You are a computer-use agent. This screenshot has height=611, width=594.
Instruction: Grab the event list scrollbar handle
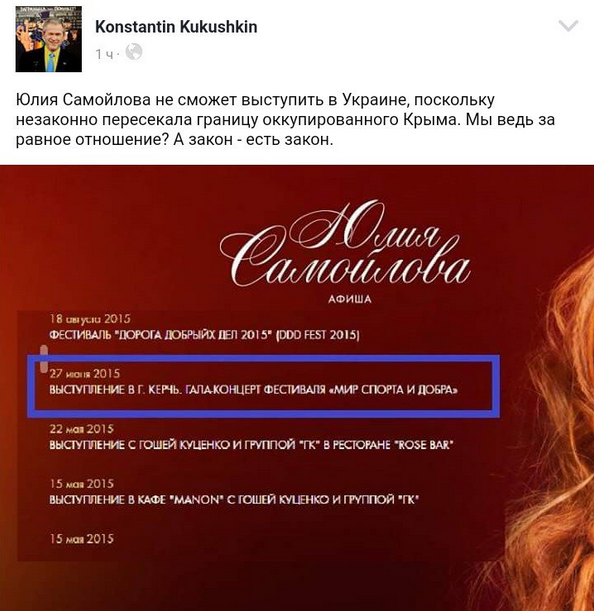point(44,358)
